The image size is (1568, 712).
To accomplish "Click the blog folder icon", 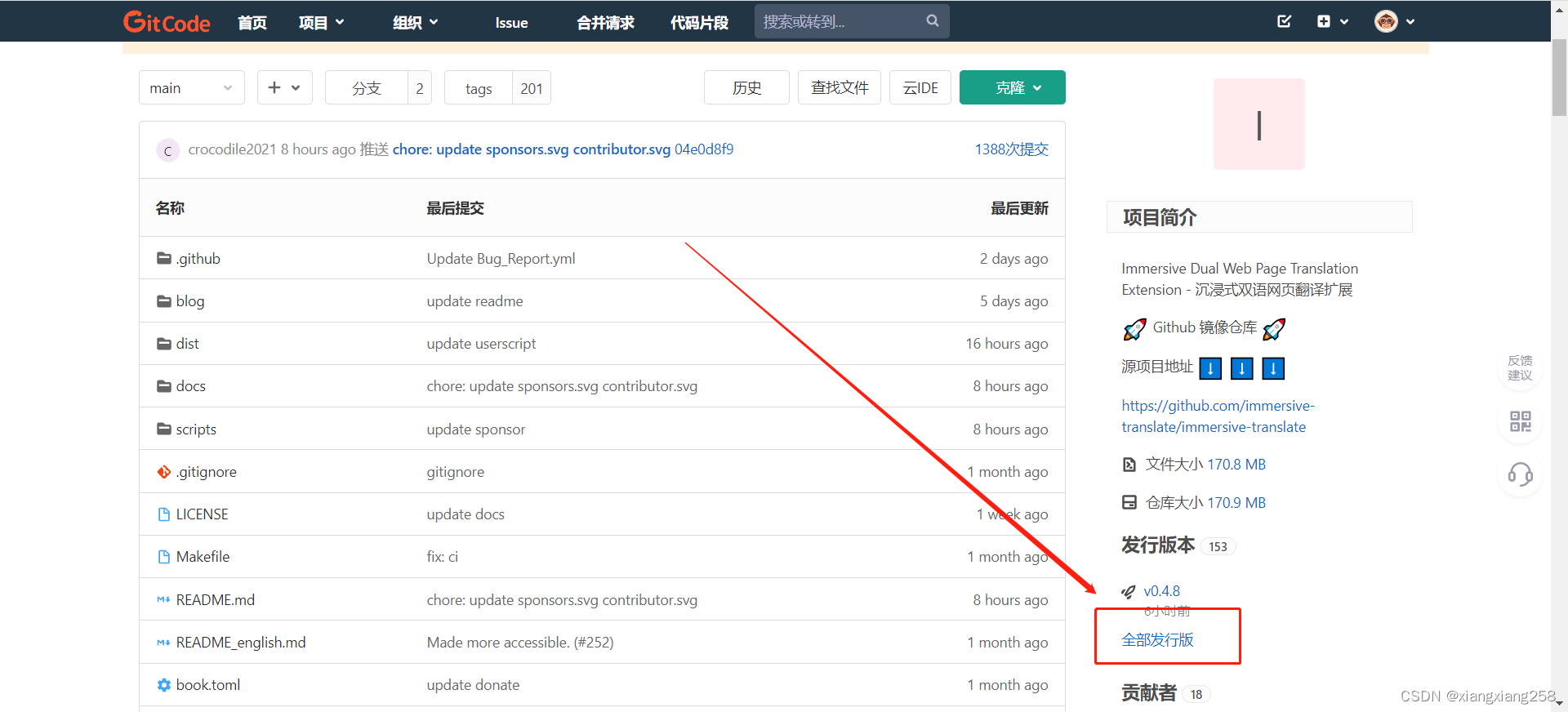I will coord(164,301).
